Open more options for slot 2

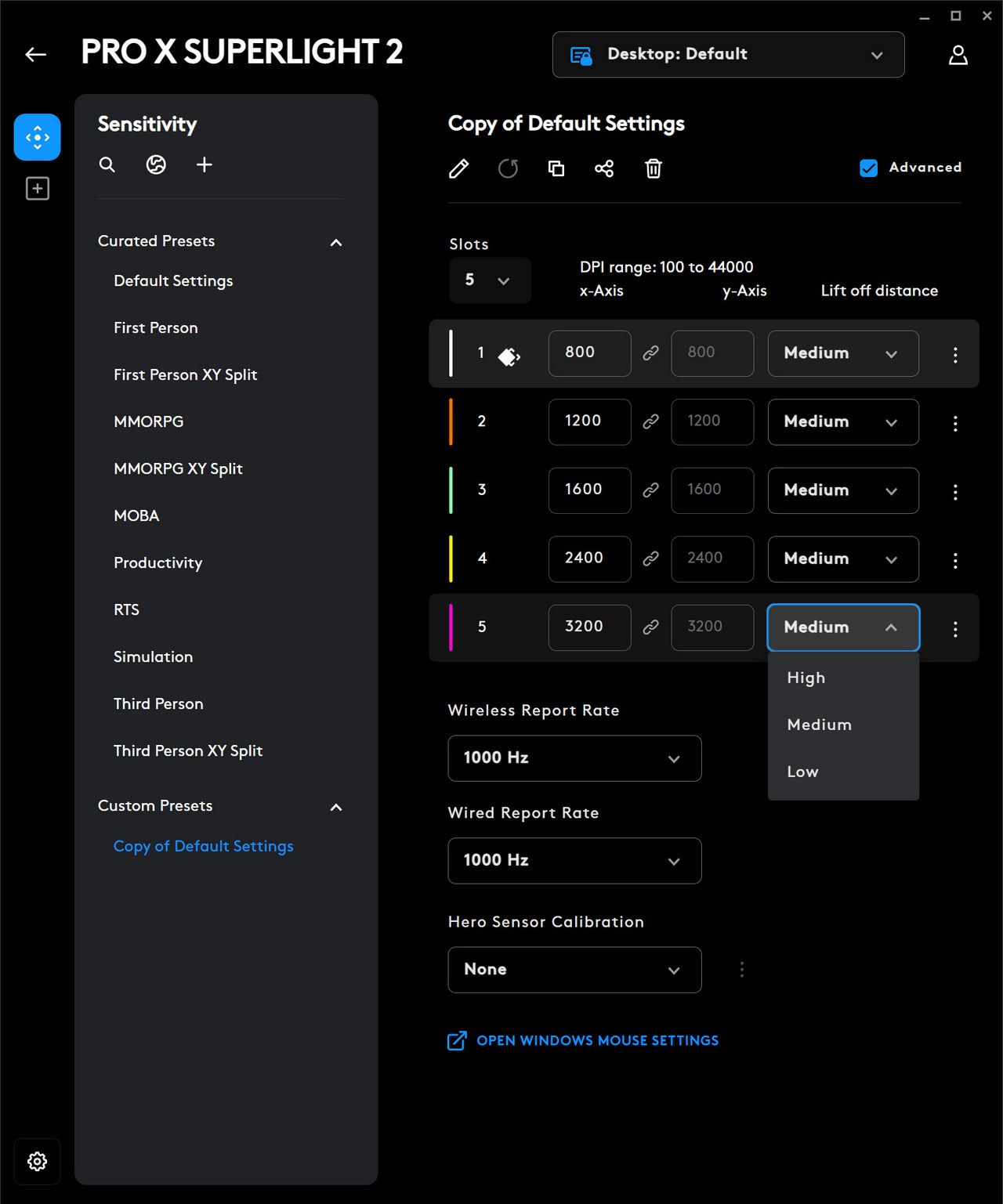tap(955, 424)
